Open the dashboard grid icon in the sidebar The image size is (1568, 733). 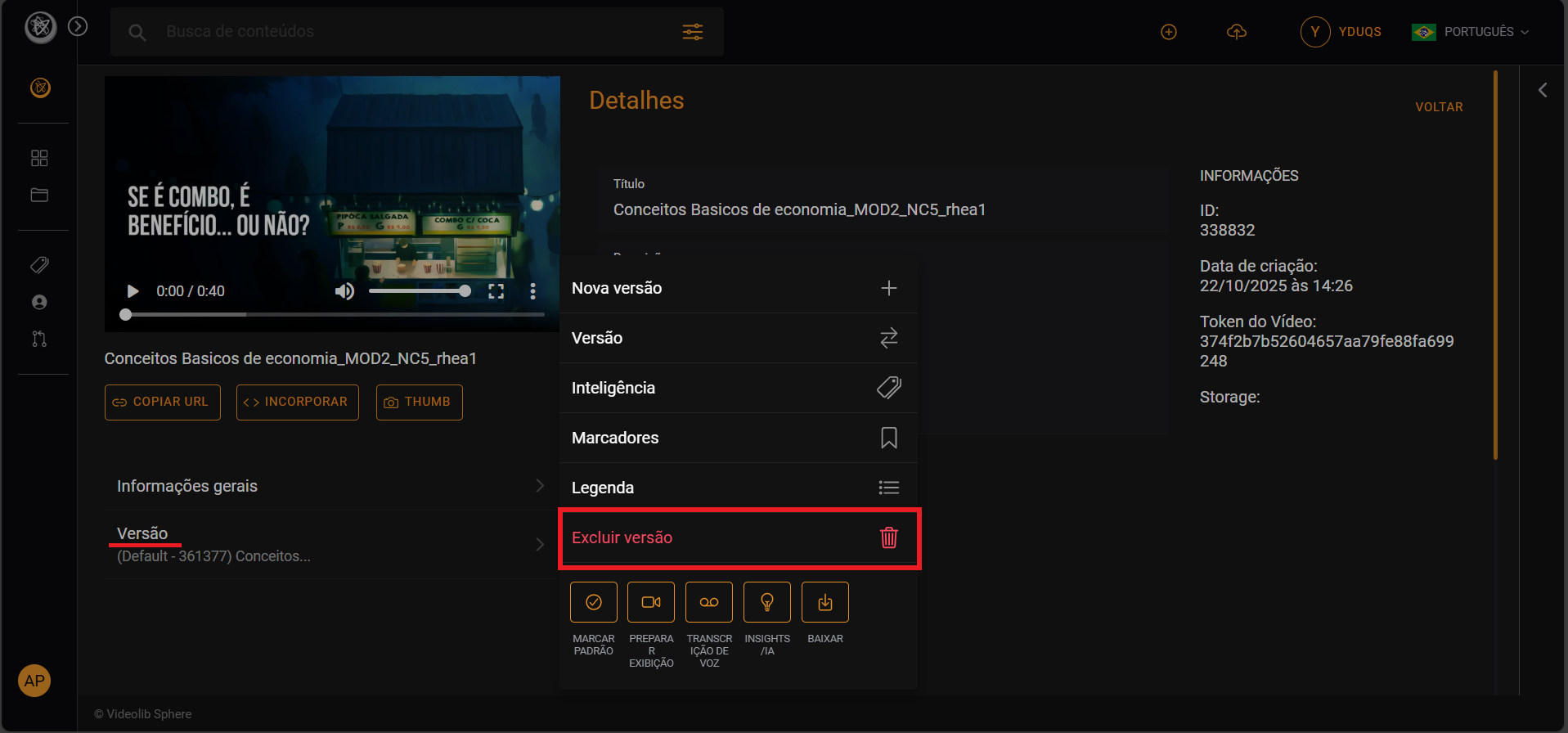click(39, 158)
